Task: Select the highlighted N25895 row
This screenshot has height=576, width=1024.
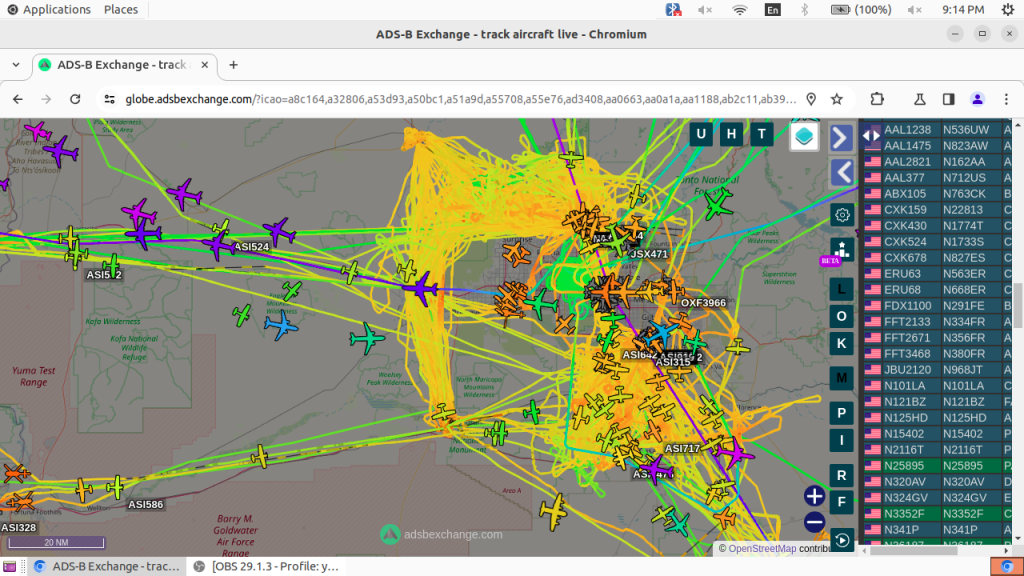Action: point(935,466)
